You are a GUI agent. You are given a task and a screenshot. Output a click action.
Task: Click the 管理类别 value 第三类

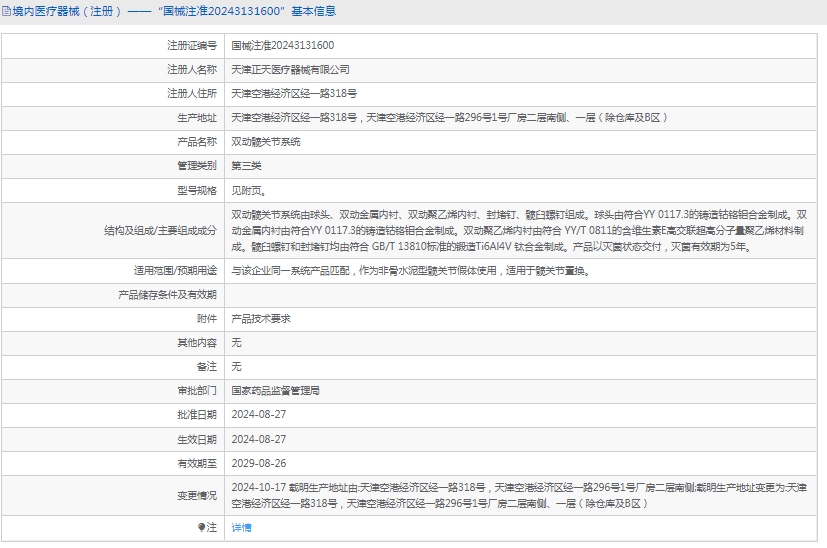coord(246,166)
